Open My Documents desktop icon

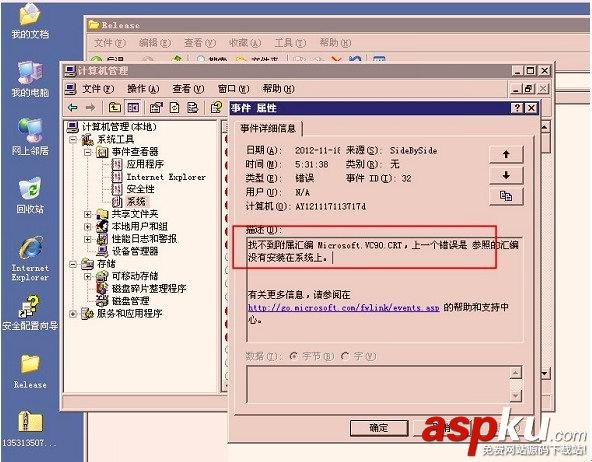coord(30,21)
